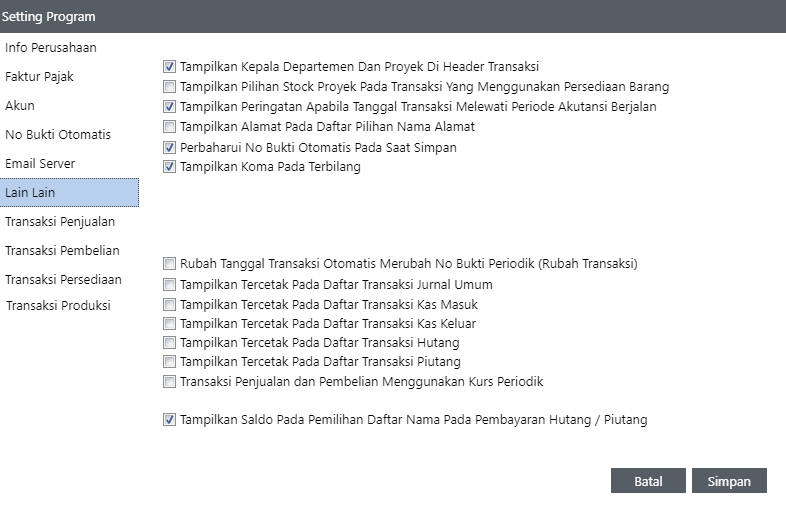Open the Info Perusahaan settings tab
The height and width of the screenshot is (509, 786).
[x=50, y=48]
